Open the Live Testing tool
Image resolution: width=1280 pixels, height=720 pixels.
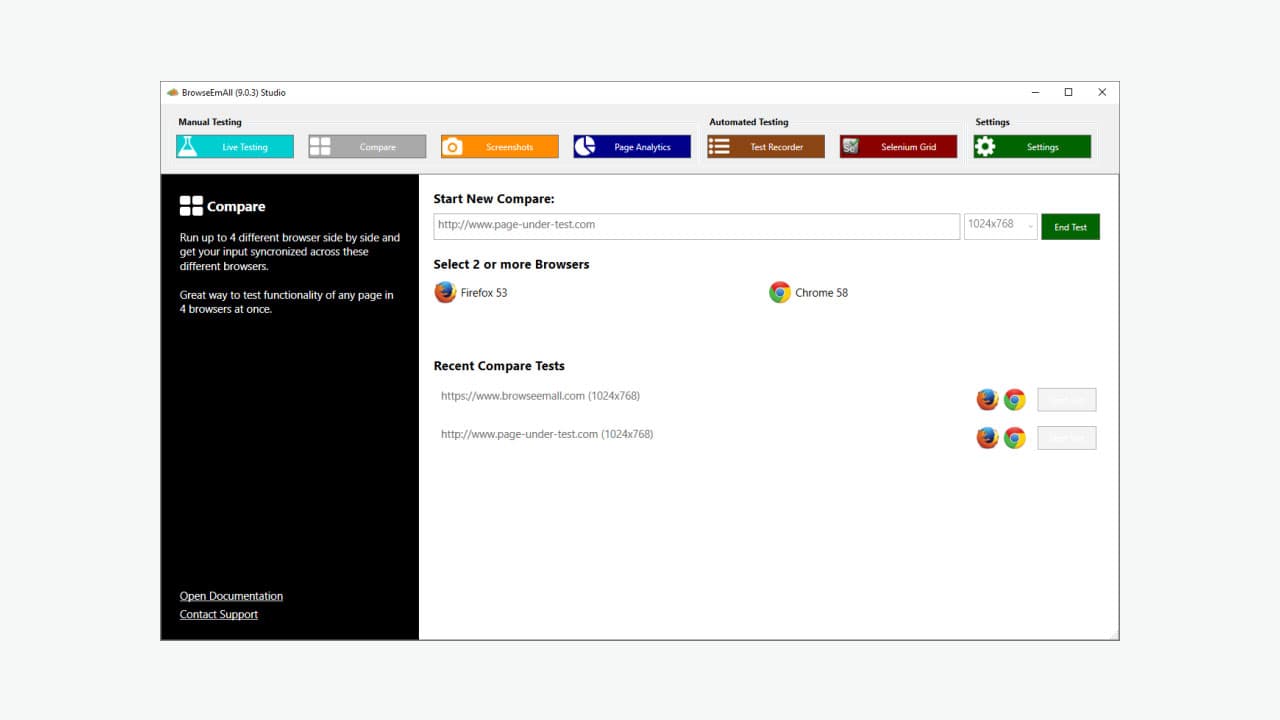click(234, 146)
